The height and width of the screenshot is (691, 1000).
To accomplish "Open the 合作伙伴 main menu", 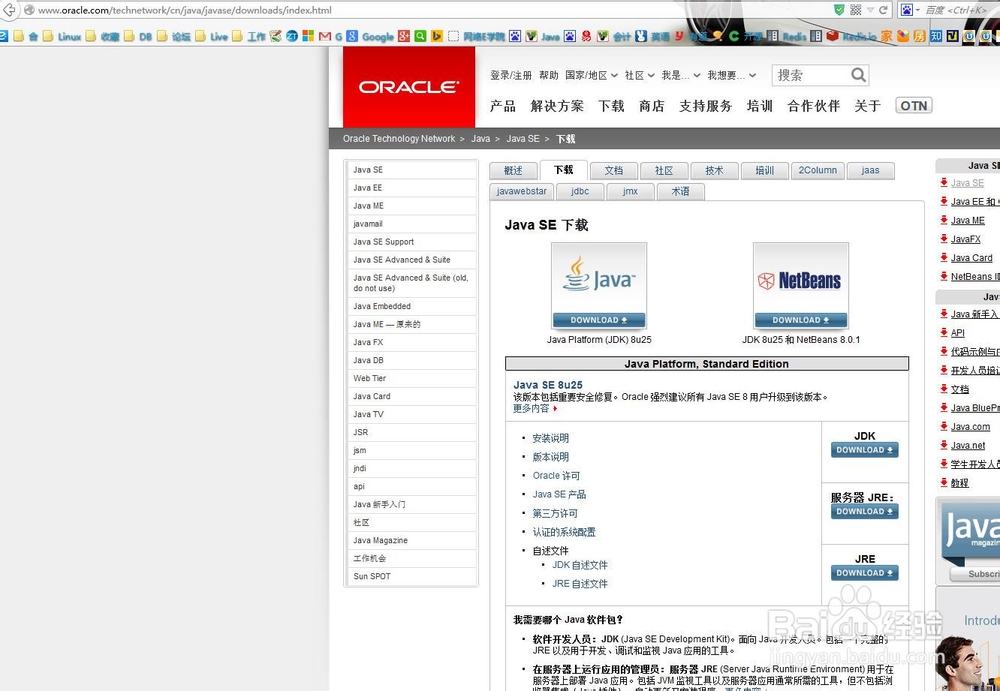I will (814, 106).
